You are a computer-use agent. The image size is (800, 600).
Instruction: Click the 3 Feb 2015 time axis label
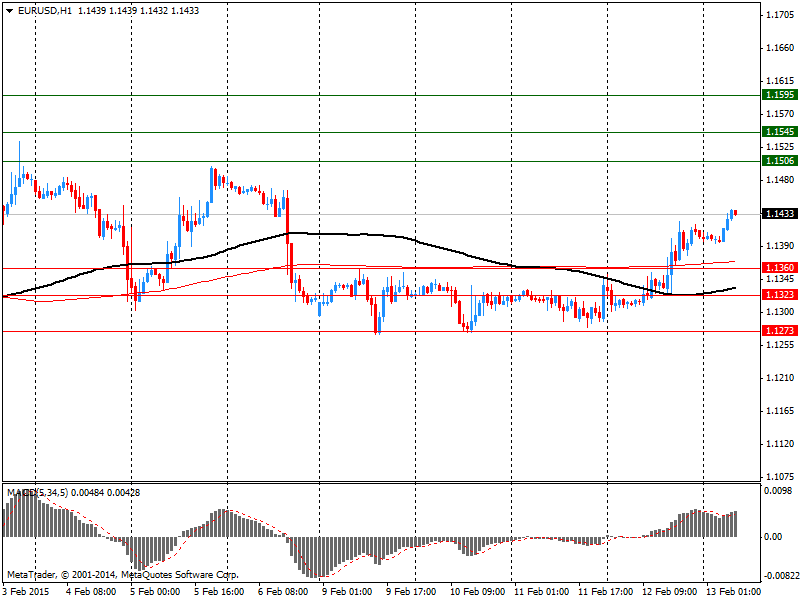(x=27, y=591)
